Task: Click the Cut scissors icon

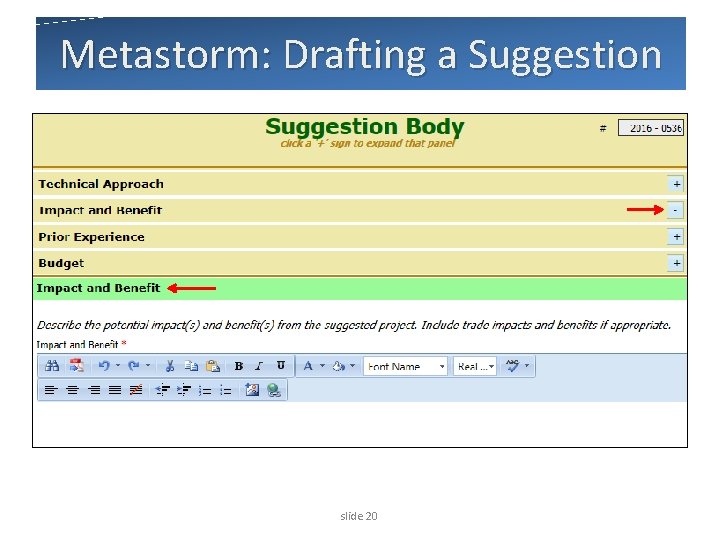Action: coord(170,366)
